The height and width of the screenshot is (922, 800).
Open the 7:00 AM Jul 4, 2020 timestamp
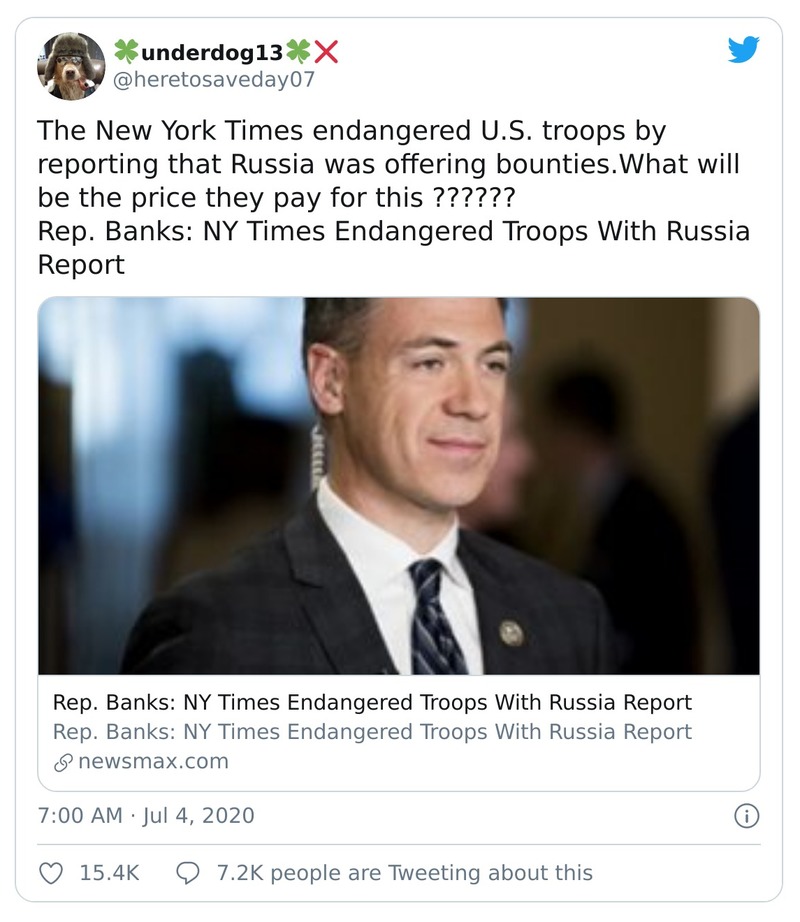(x=146, y=816)
